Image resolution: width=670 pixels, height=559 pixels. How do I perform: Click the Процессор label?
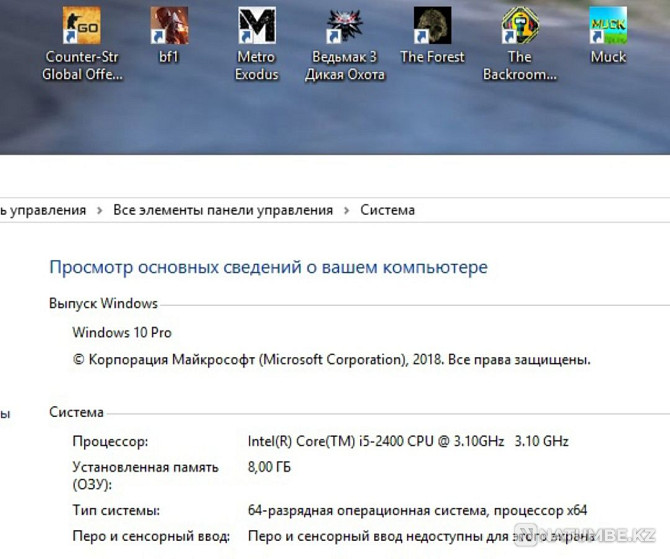coord(110,441)
